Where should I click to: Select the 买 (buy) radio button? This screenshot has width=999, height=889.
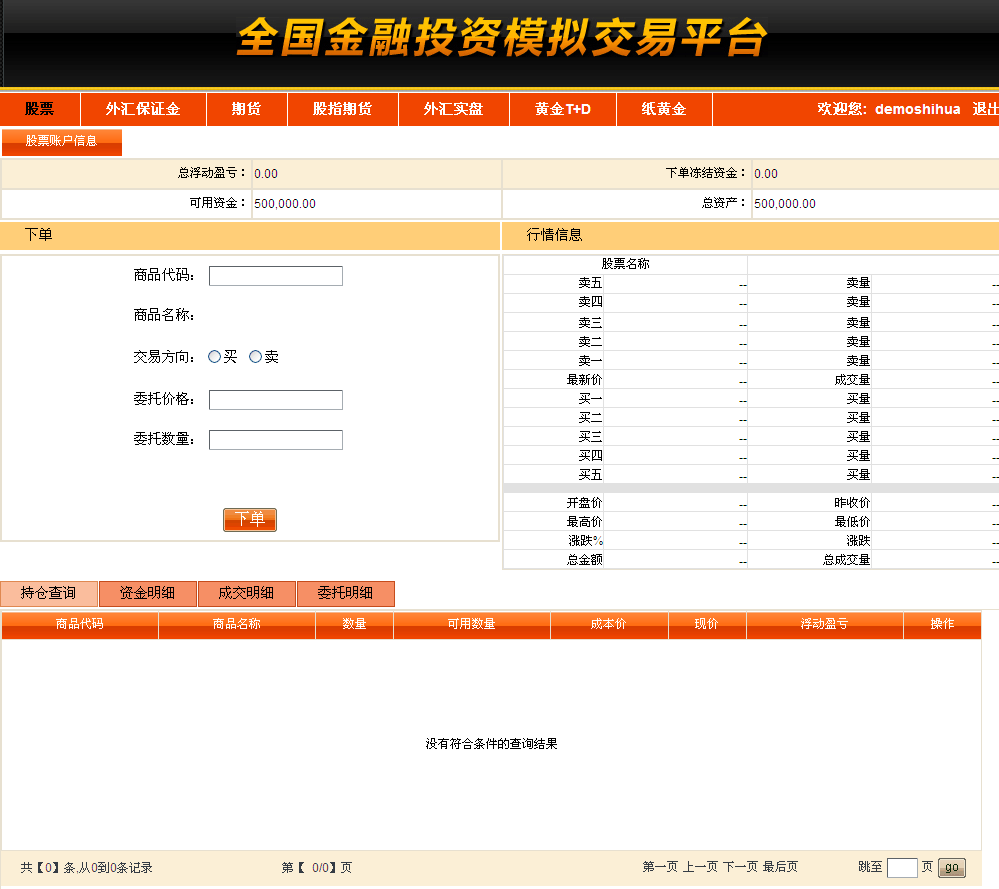point(214,357)
